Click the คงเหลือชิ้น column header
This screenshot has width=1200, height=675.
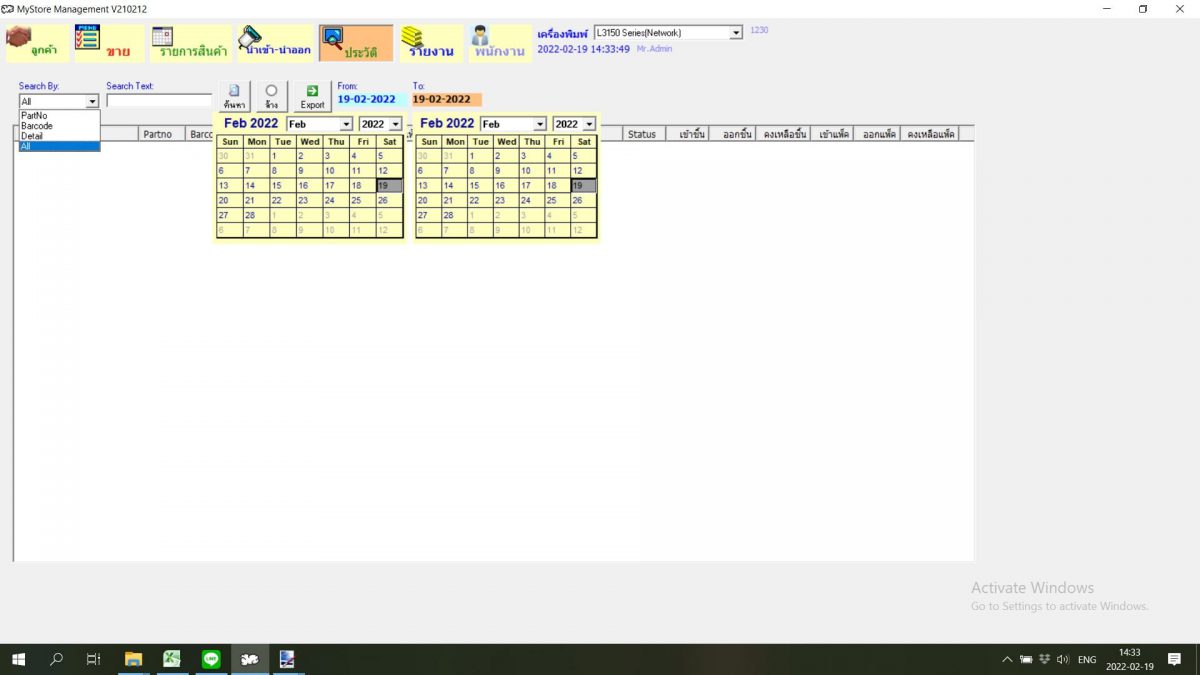pos(785,134)
